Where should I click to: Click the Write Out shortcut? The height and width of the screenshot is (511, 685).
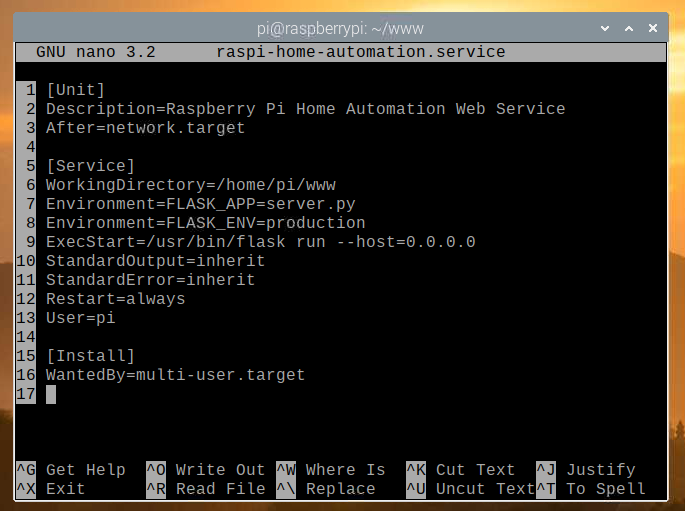pyautogui.click(x=220, y=470)
